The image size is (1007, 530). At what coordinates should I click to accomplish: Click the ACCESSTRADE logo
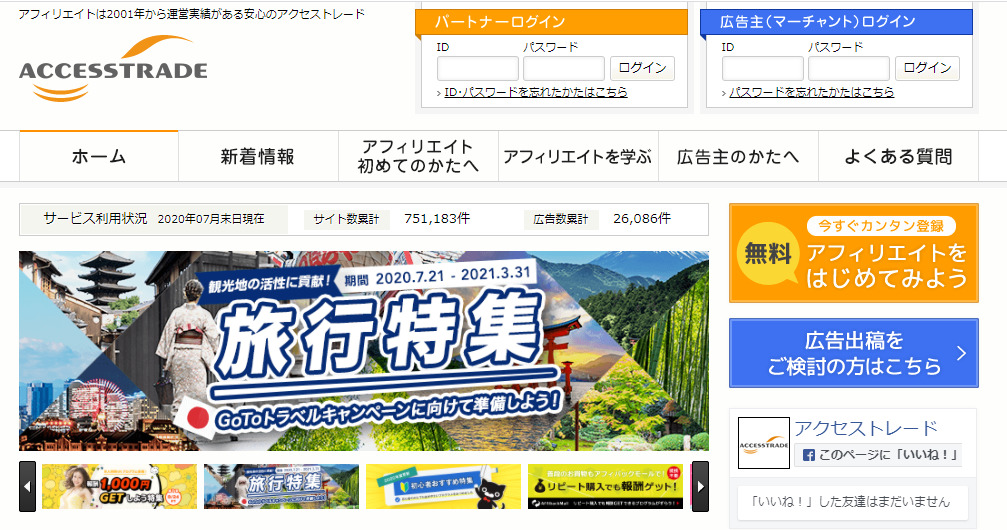[x=113, y=69]
